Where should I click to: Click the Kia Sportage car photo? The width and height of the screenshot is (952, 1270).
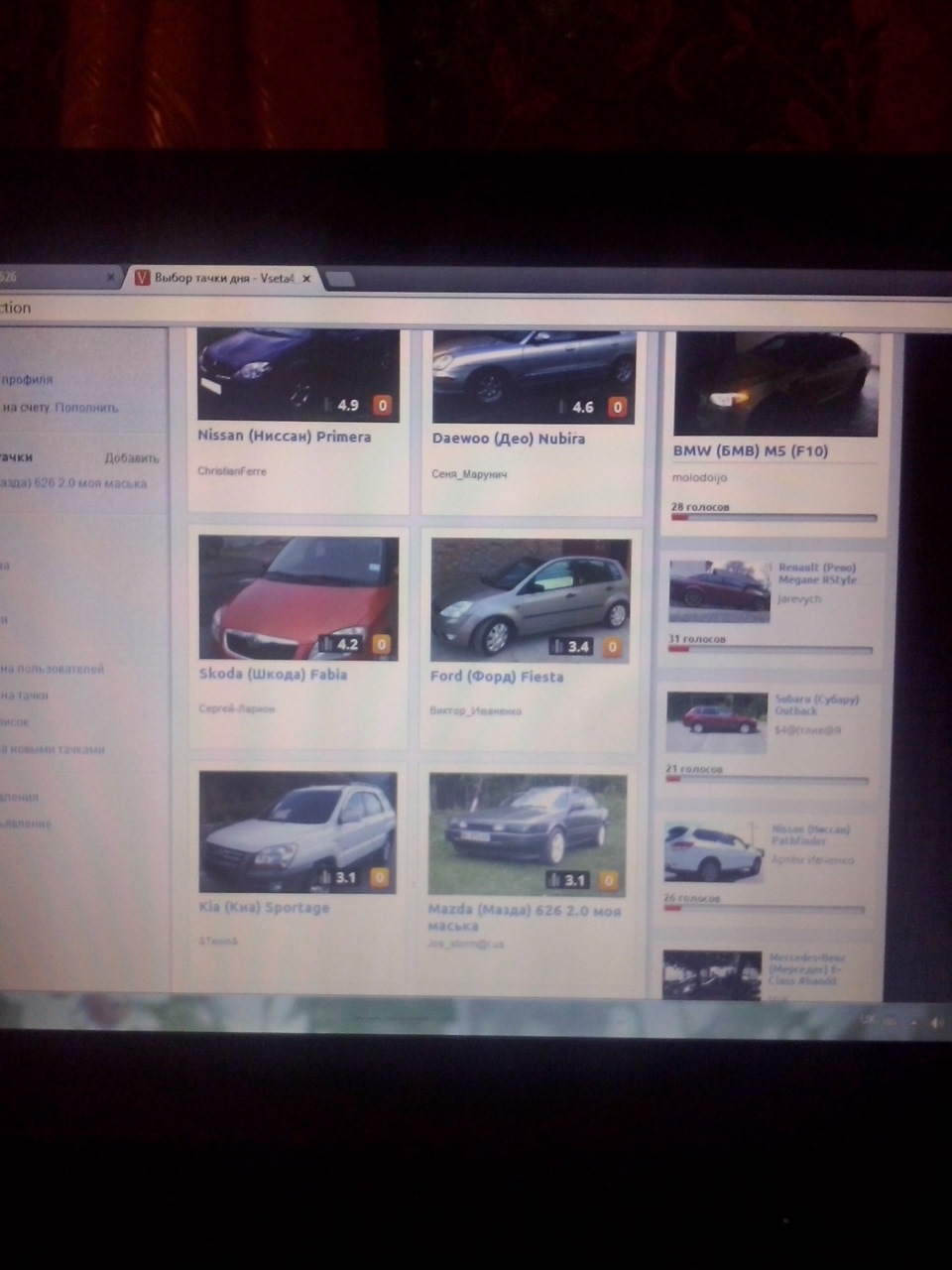coord(297,831)
